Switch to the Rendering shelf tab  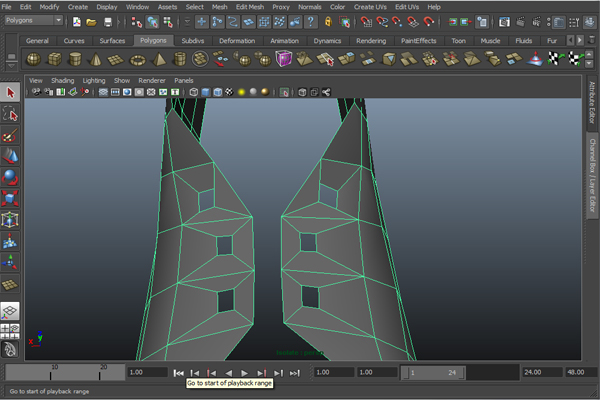(x=371, y=41)
